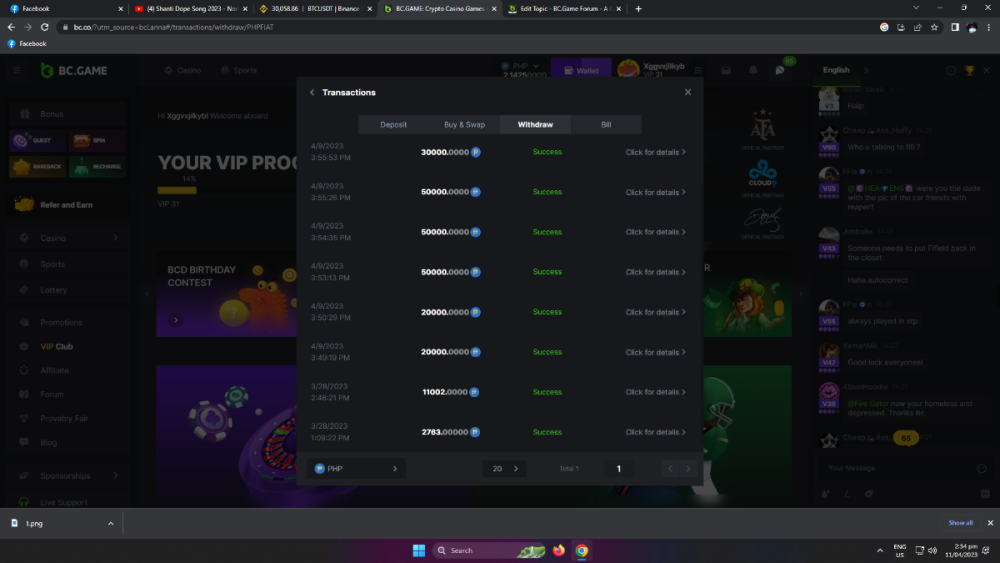This screenshot has height=563, width=1000.
Task: Close the Transactions dialog
Action: pyautogui.click(x=687, y=92)
